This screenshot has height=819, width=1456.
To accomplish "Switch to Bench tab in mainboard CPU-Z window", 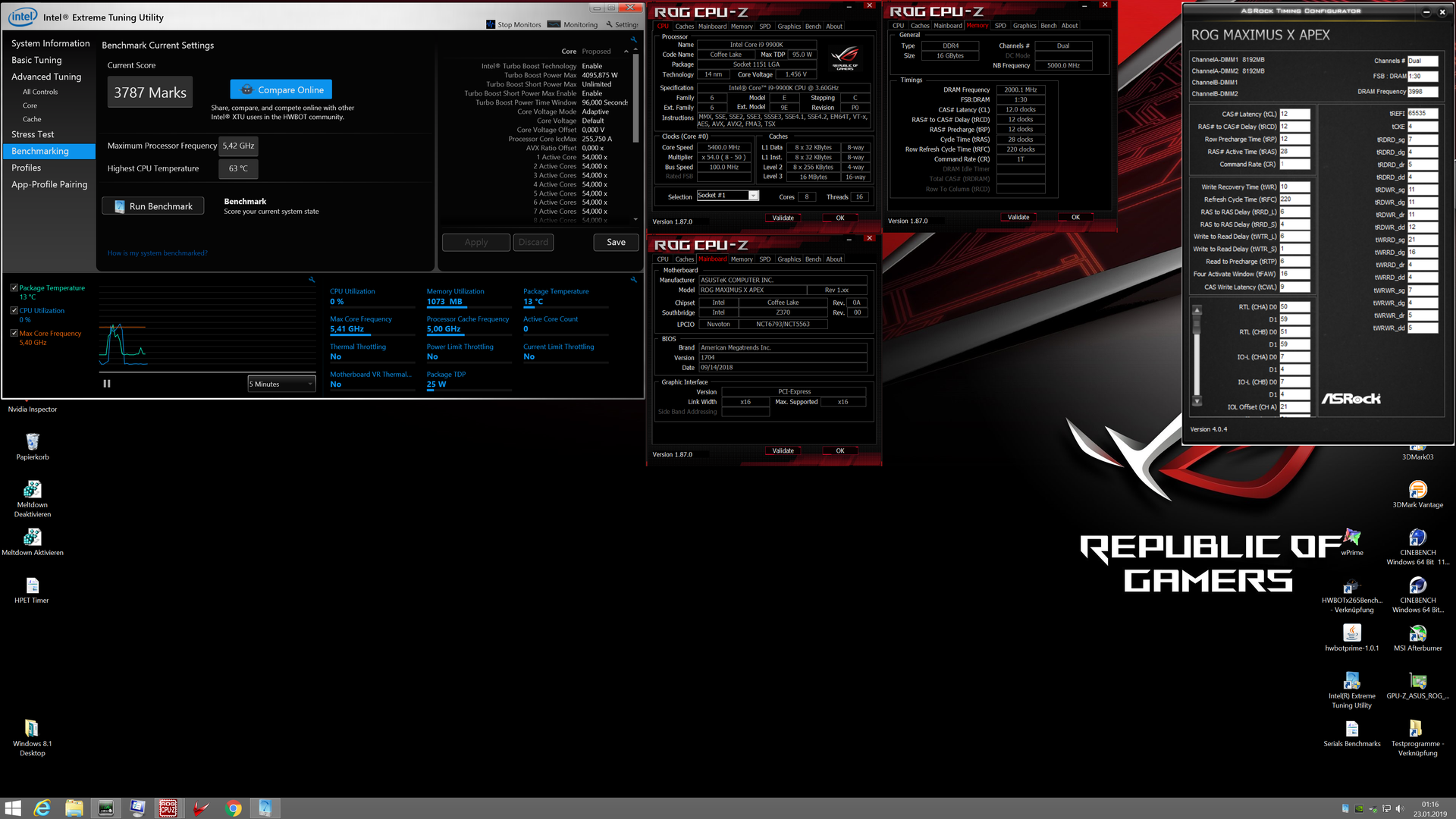I will [x=813, y=259].
